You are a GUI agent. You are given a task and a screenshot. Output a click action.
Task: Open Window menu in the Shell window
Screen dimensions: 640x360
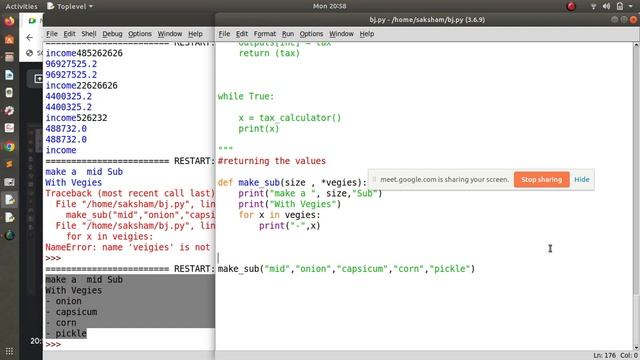click(170, 34)
